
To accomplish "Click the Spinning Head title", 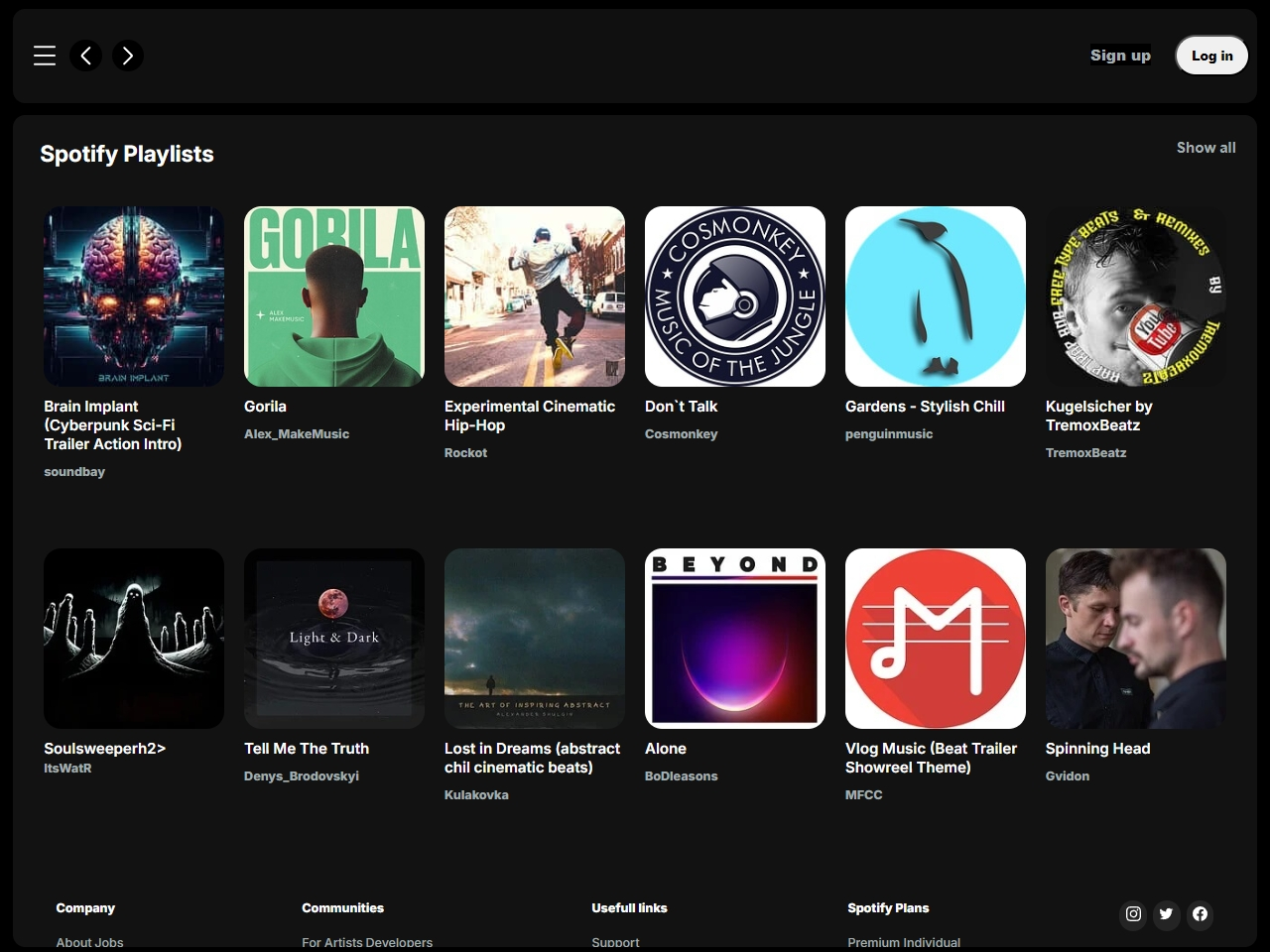I will coord(1098,749).
